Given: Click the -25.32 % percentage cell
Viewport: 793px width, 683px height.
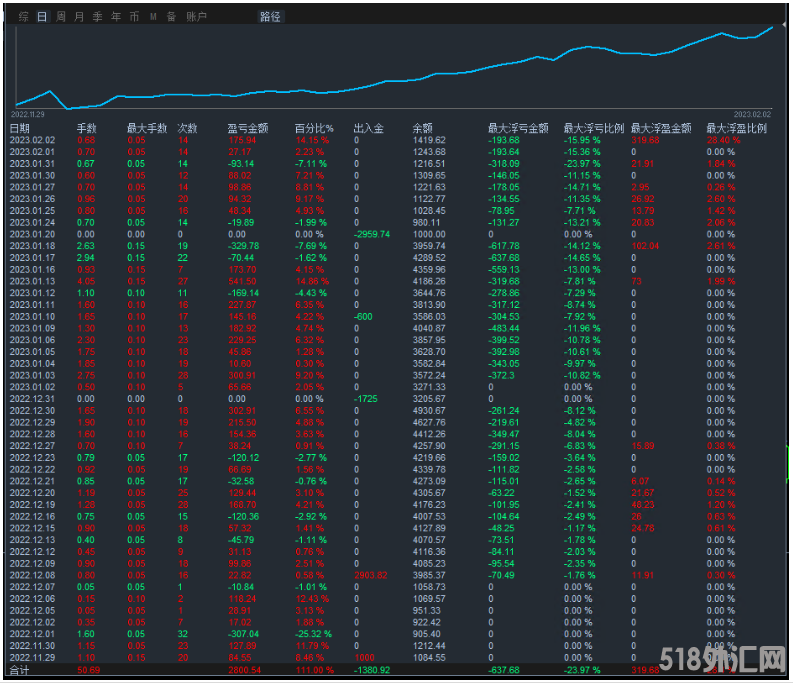Looking at the screenshot, I should pos(314,634).
